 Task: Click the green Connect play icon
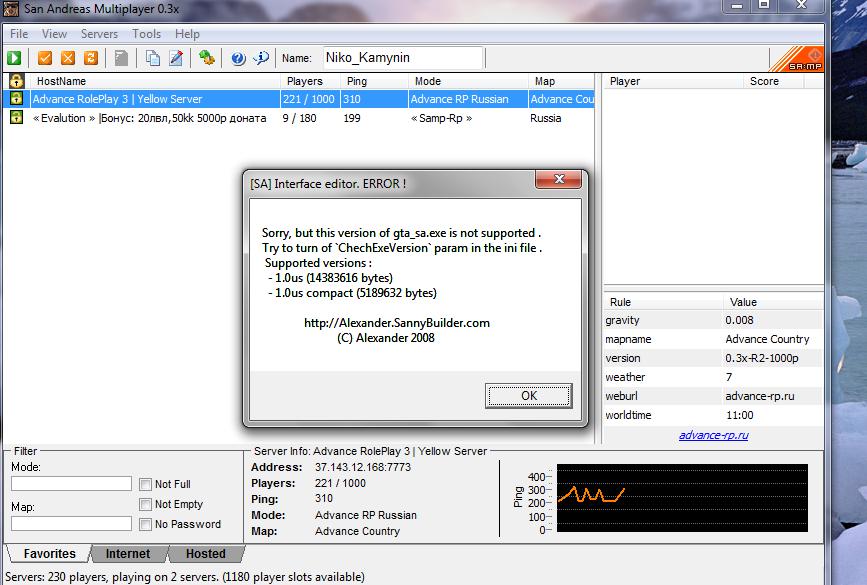(x=14, y=58)
